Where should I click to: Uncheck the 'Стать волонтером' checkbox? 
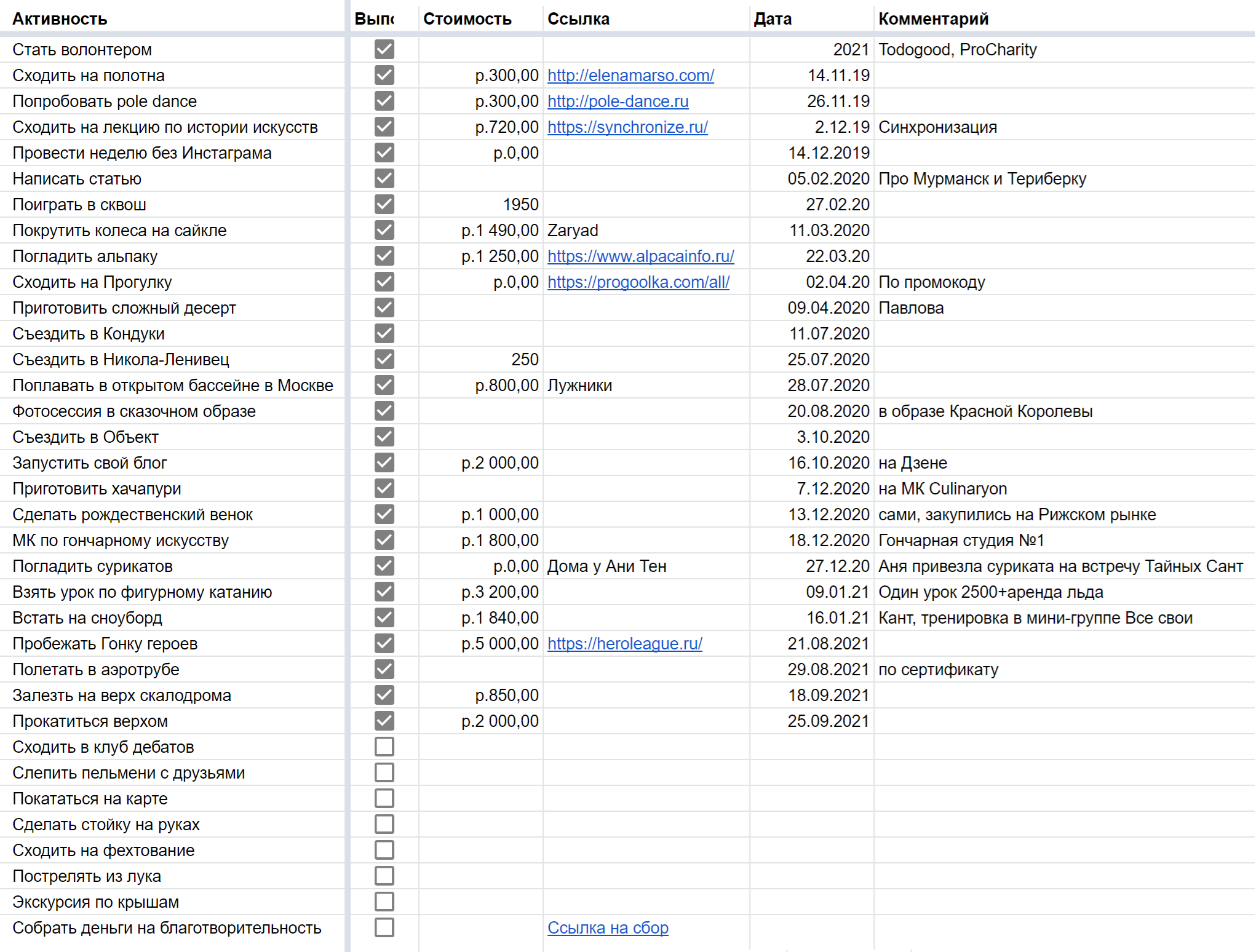point(384,49)
